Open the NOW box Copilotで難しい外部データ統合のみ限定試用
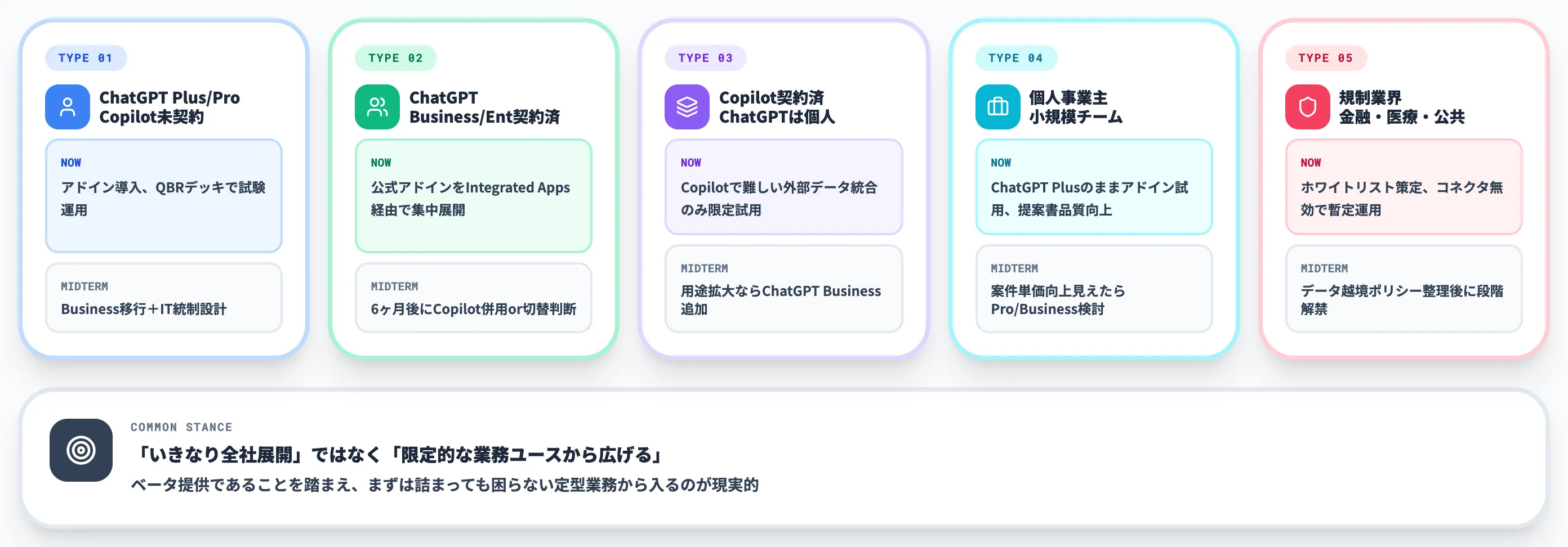The height and width of the screenshot is (547, 1568). coord(783,187)
